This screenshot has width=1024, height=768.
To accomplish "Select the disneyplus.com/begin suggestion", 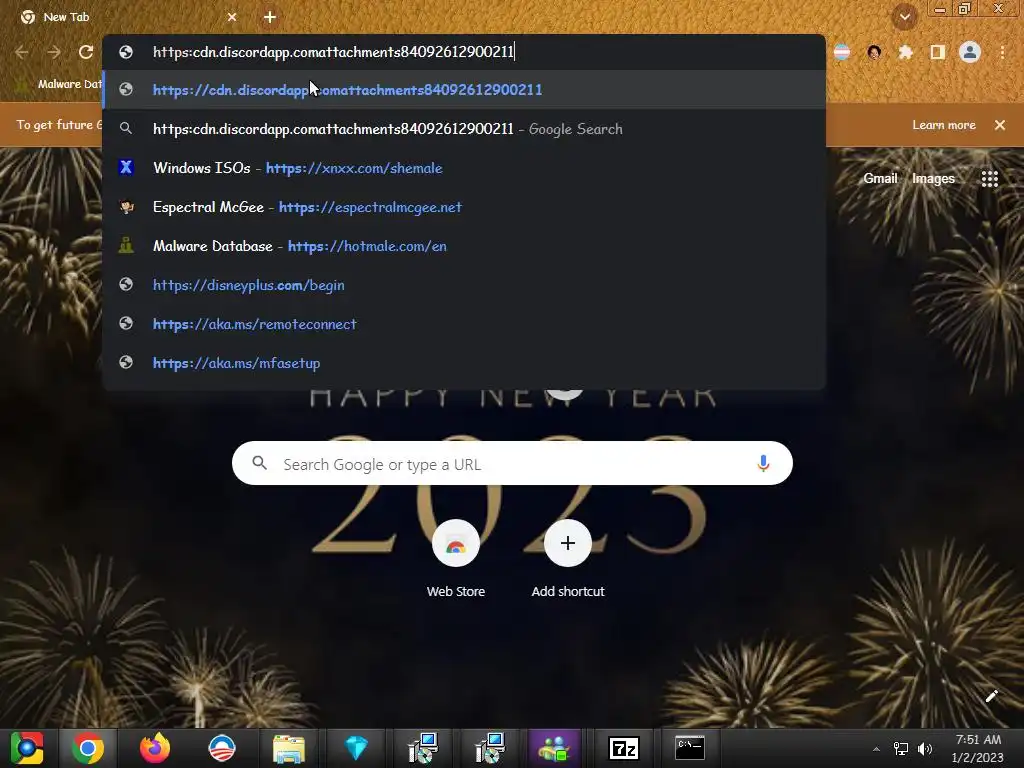I will point(464,285).
